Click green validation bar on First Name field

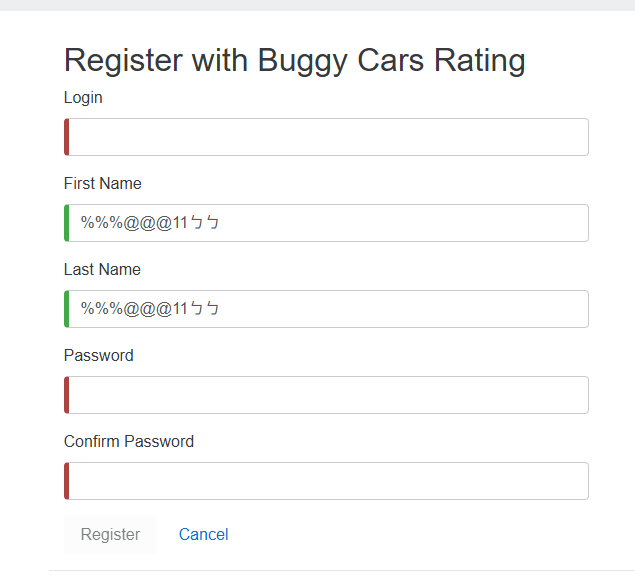tap(67, 223)
